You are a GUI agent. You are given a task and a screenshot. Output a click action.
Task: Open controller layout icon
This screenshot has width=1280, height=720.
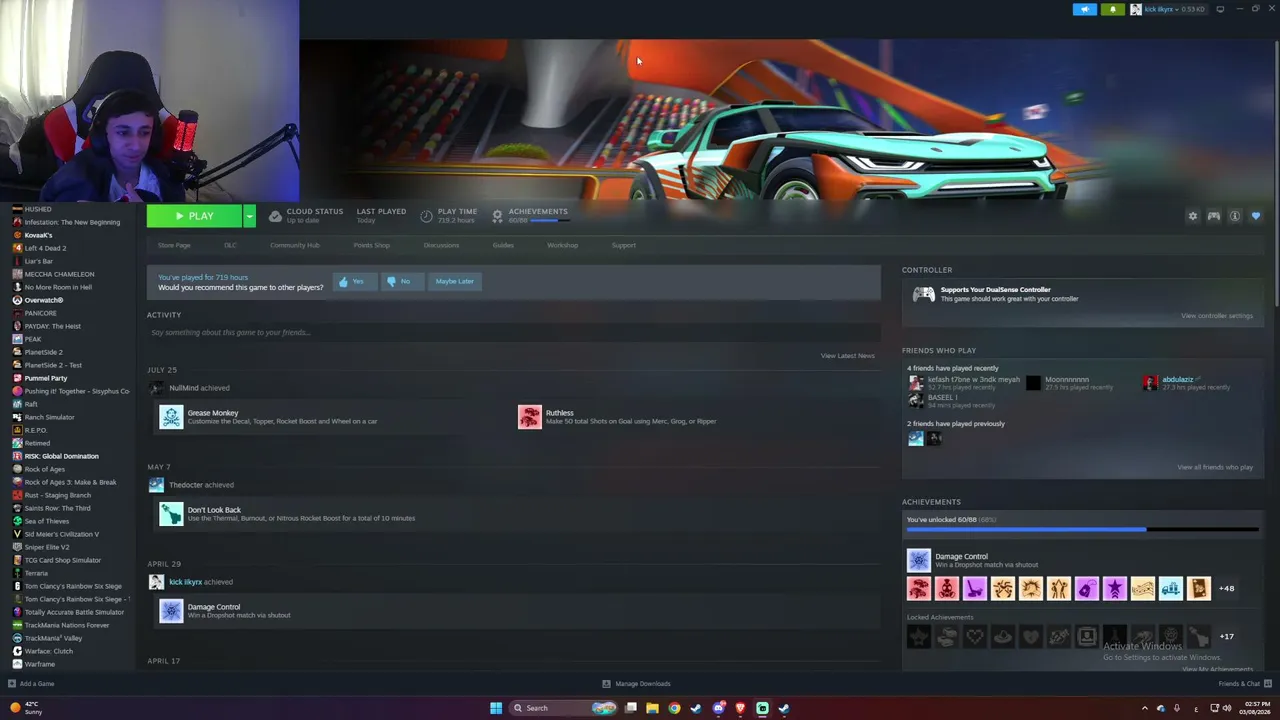pyautogui.click(x=1213, y=216)
